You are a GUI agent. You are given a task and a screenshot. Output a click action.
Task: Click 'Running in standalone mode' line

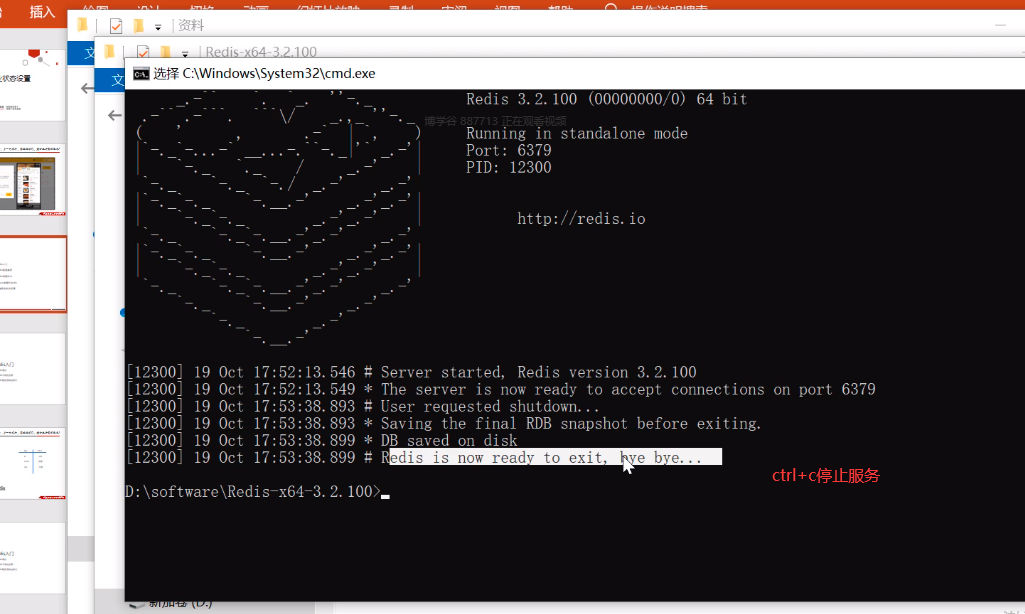coord(577,133)
